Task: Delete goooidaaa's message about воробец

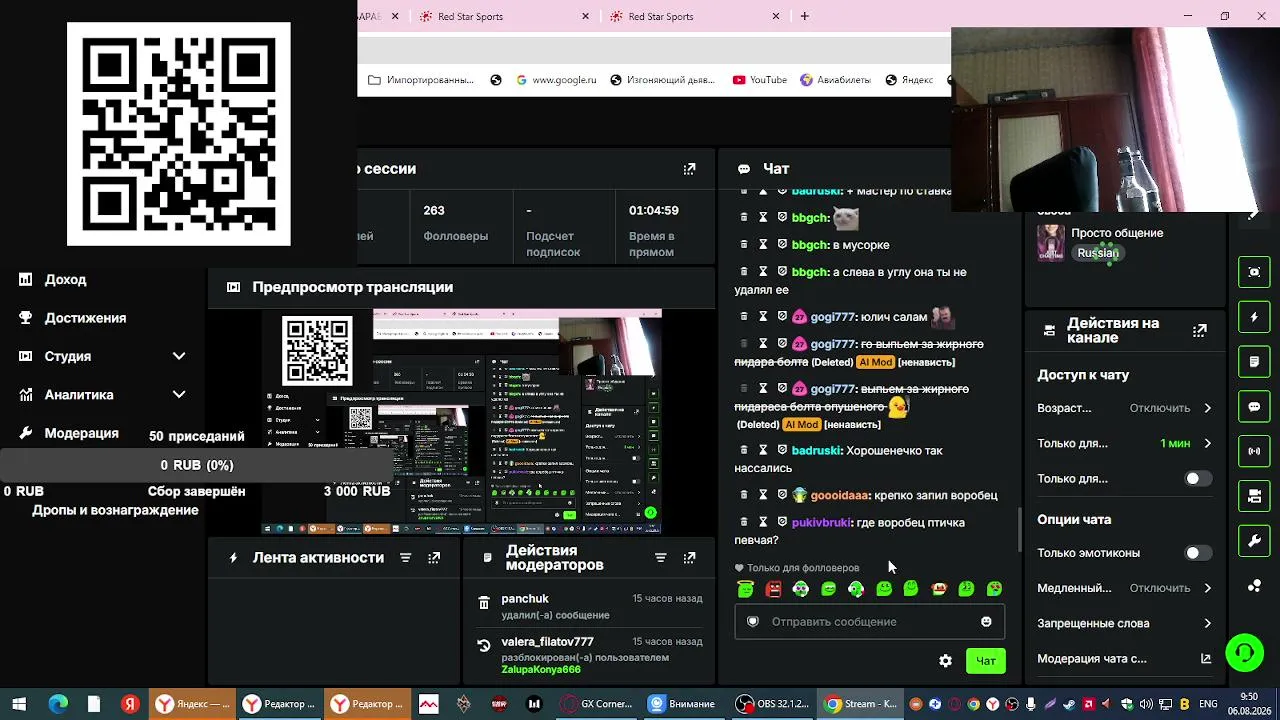Action: tap(744, 495)
